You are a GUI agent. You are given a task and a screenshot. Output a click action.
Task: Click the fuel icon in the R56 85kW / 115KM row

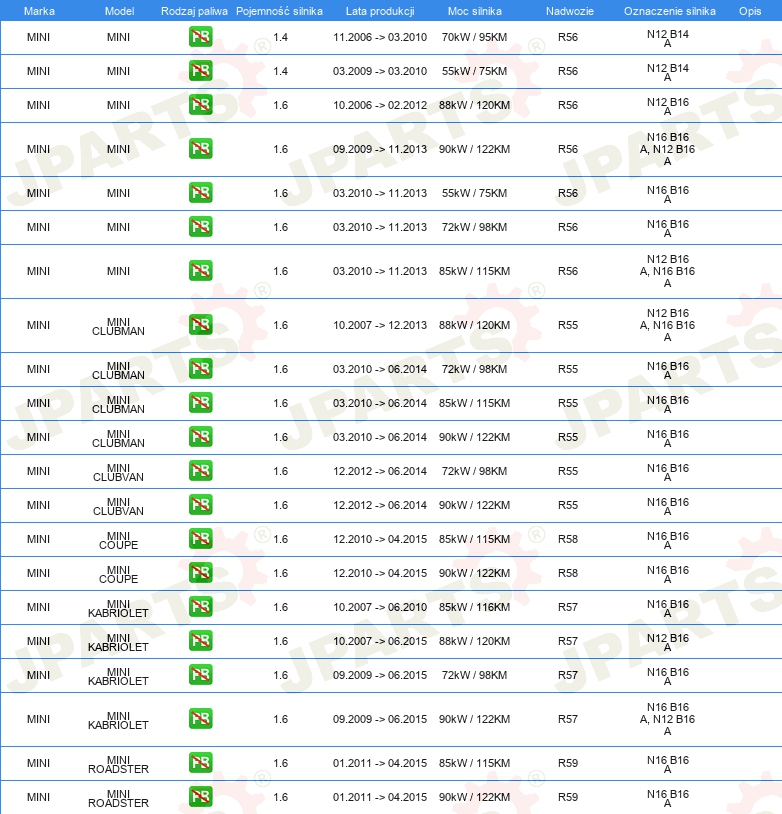point(200,271)
